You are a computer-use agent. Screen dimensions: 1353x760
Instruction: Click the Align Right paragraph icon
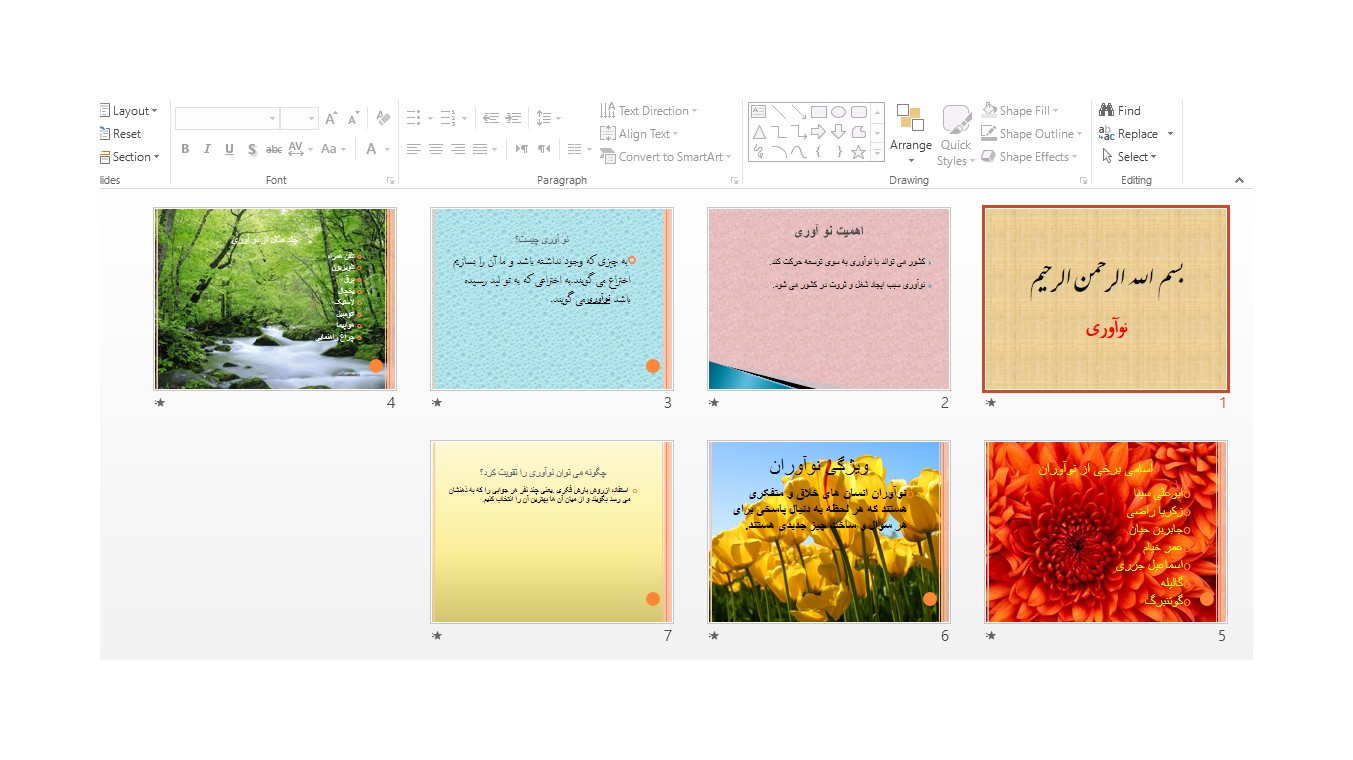click(458, 149)
